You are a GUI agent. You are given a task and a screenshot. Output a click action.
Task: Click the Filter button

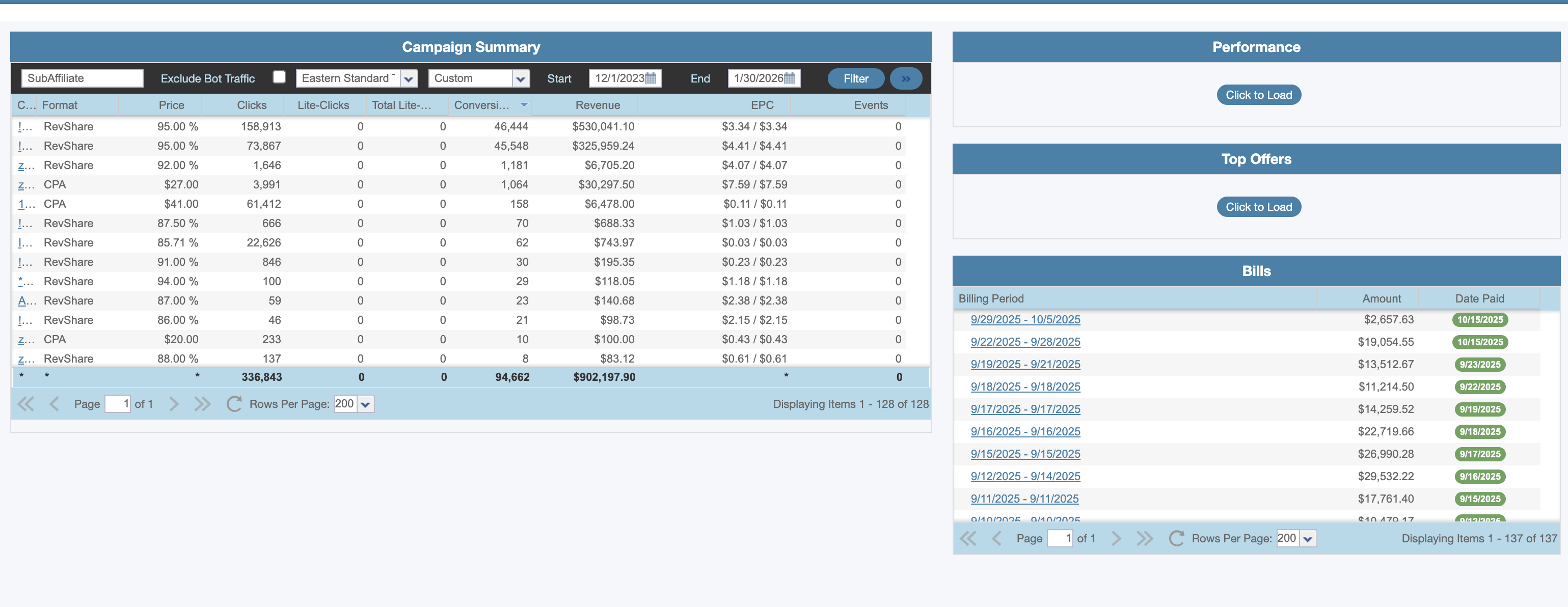[x=855, y=78]
